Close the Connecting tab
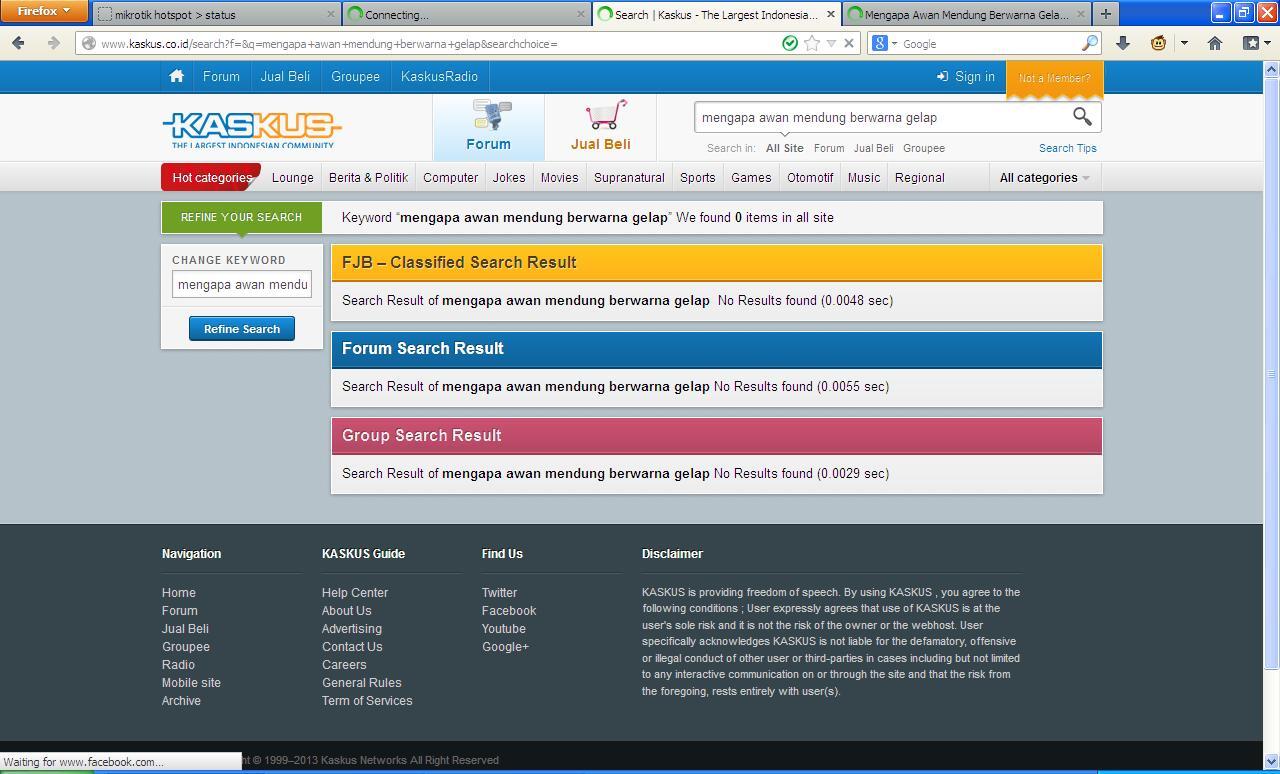The height and width of the screenshot is (774, 1280). pos(581,14)
